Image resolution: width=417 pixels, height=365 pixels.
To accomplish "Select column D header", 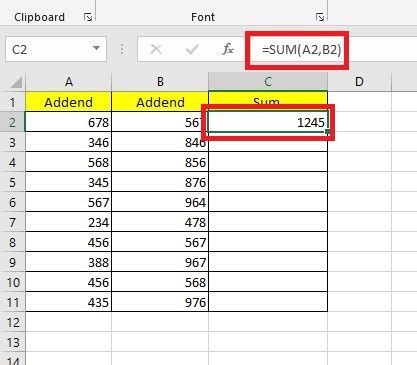I will pos(359,82).
